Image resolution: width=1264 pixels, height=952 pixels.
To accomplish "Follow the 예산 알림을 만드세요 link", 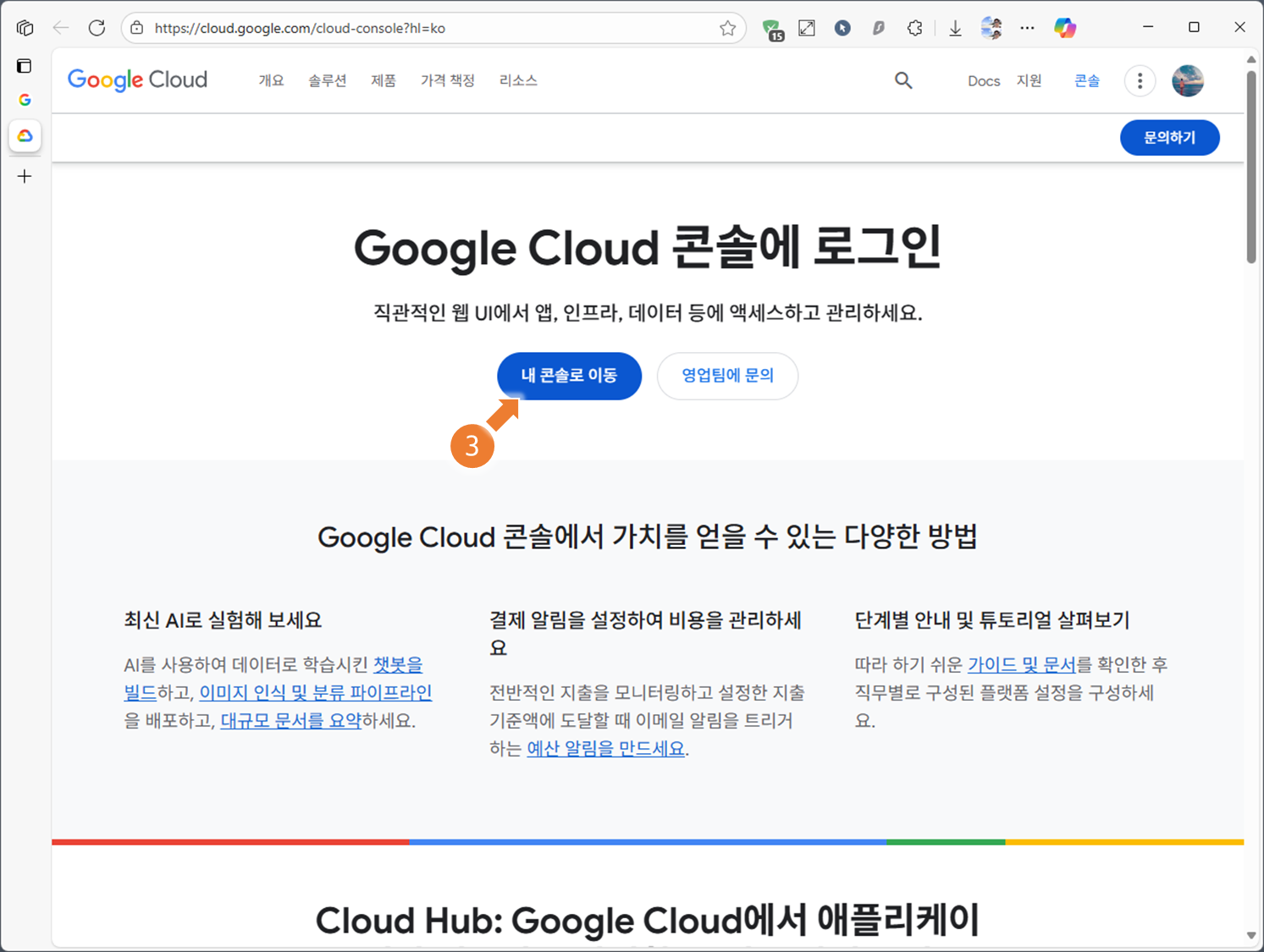I will tap(606, 749).
